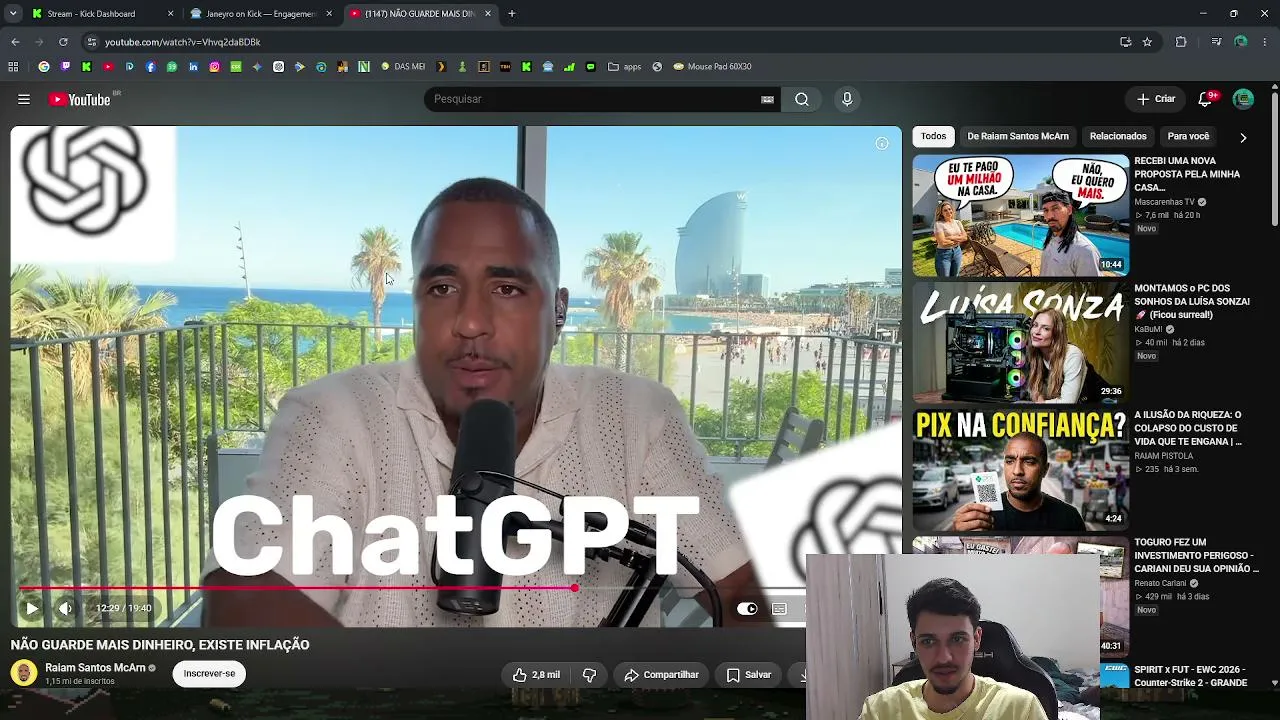The height and width of the screenshot is (720, 1280).
Task: Open YouTube notifications bell
Action: (1206, 99)
